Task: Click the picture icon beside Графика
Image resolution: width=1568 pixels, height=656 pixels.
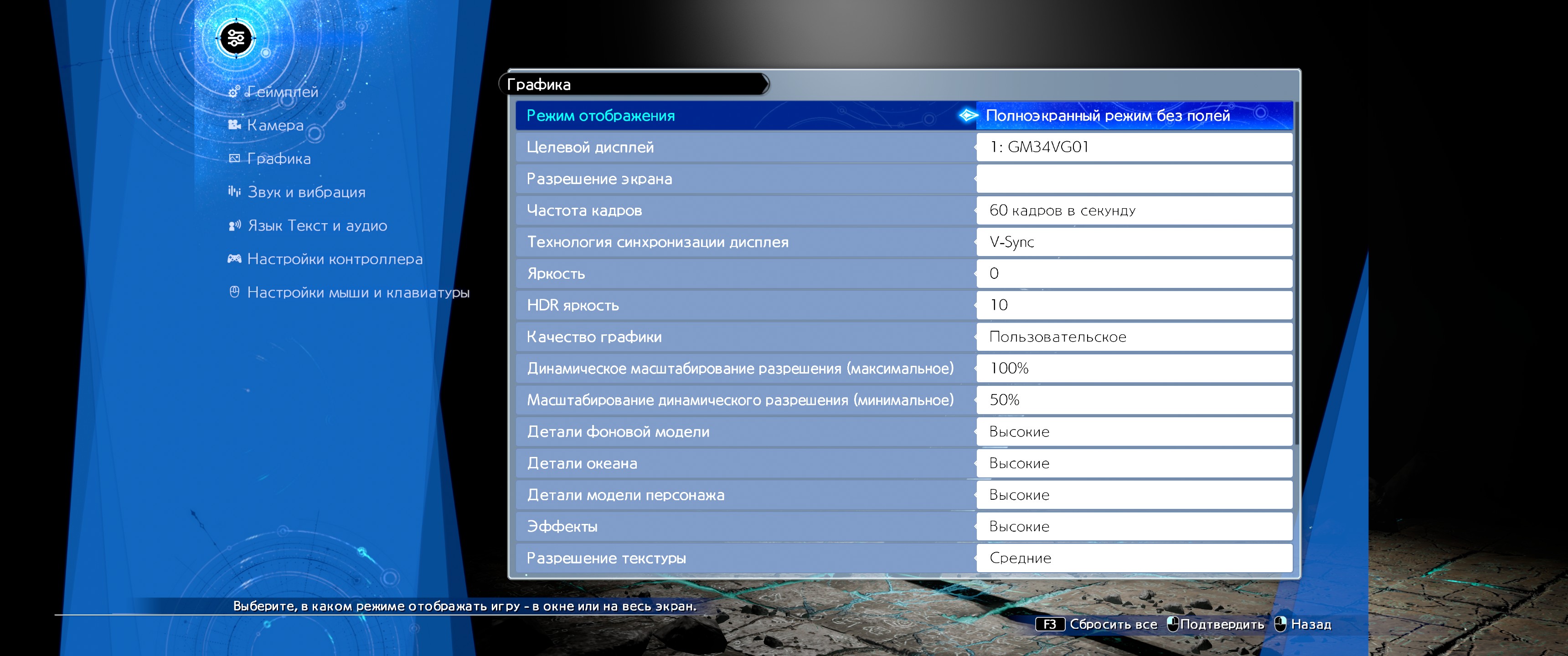Action: pyautogui.click(x=234, y=158)
